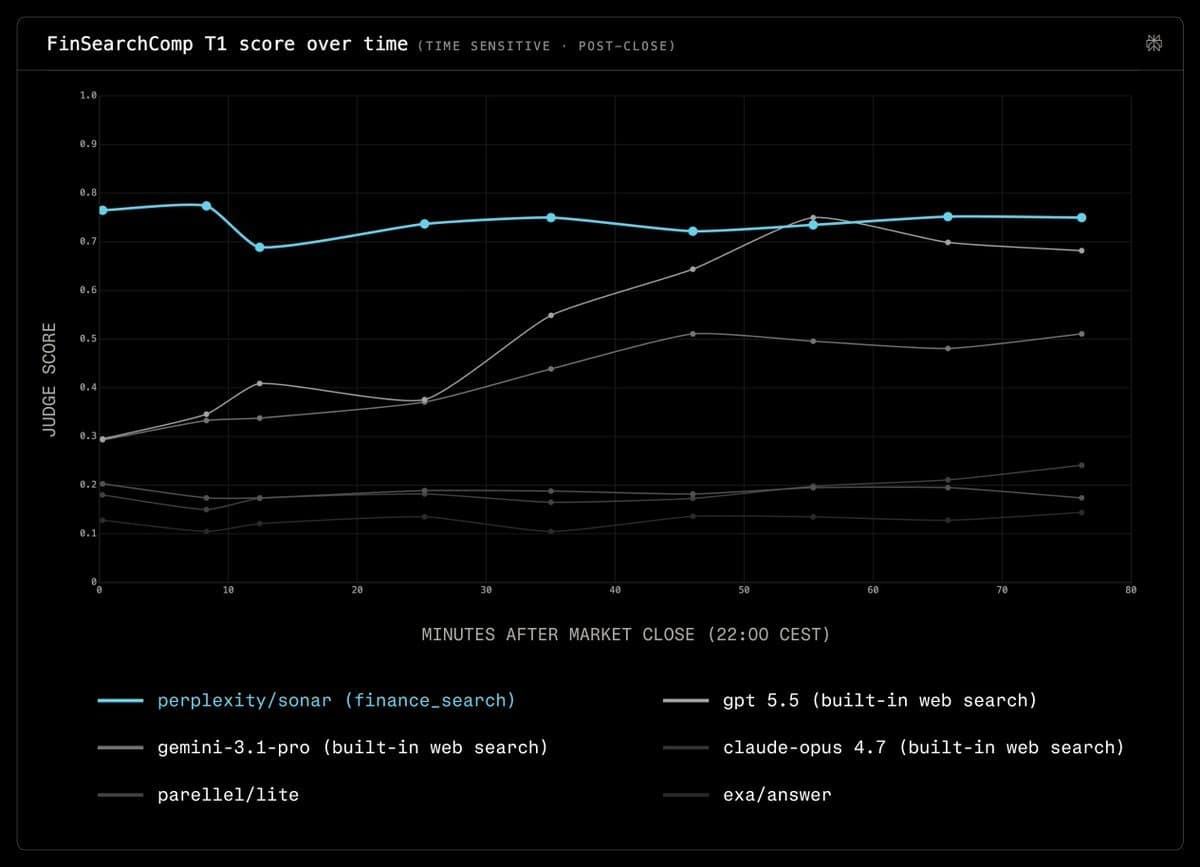Click the gray data point at 0.51 near 46 minutes
The width and height of the screenshot is (1200, 867).
tap(693, 333)
